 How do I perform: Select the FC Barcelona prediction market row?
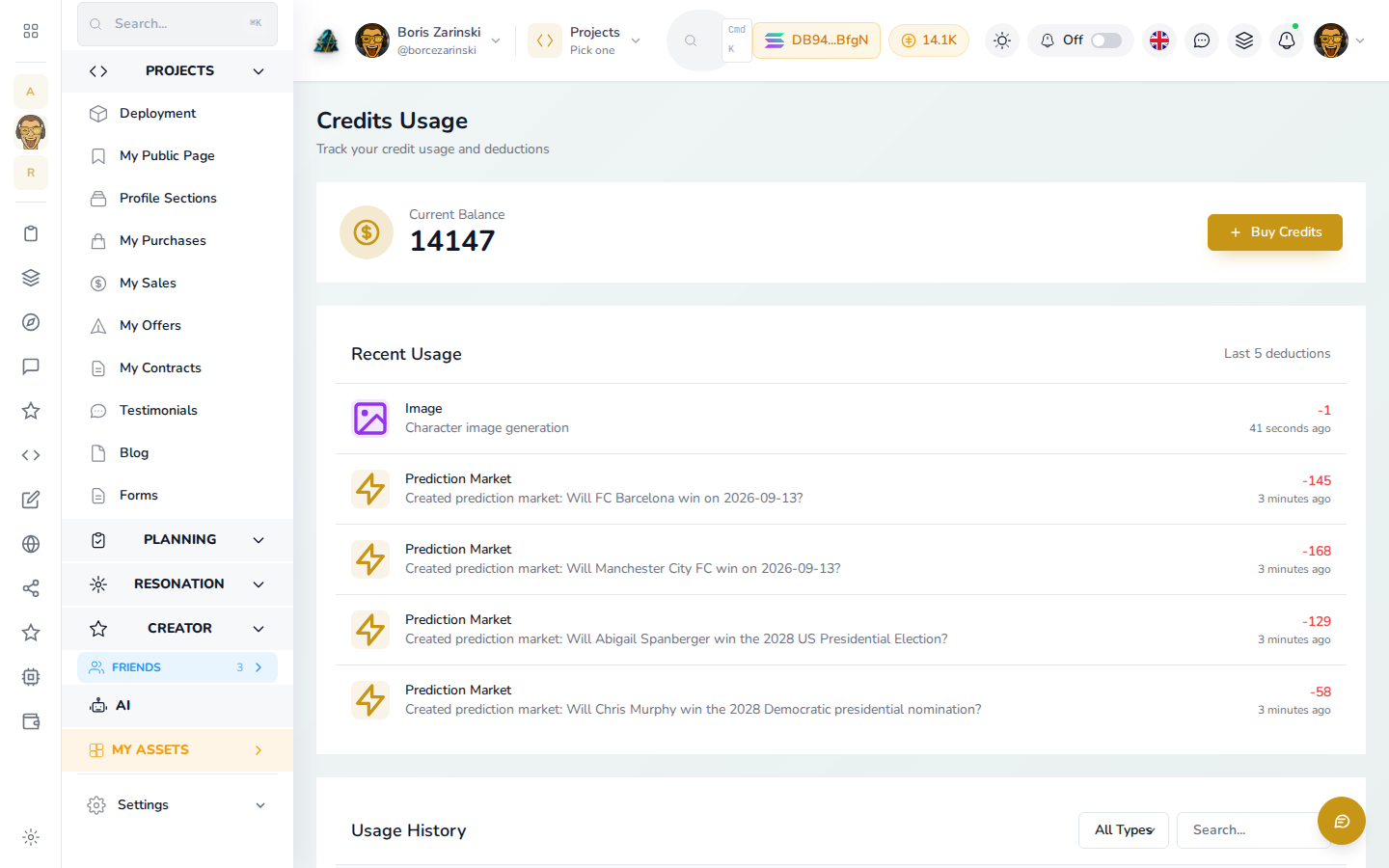tap(841, 489)
